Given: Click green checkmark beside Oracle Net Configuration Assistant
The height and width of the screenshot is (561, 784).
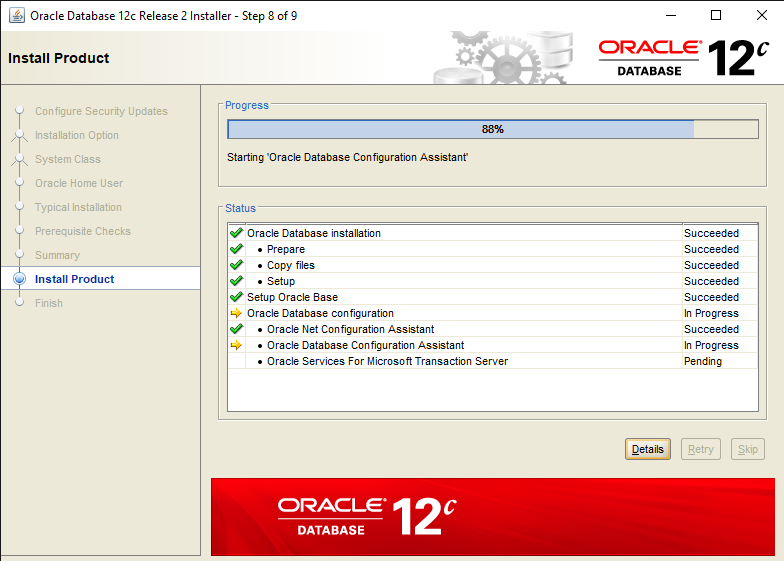Looking at the screenshot, I should click(x=236, y=329).
